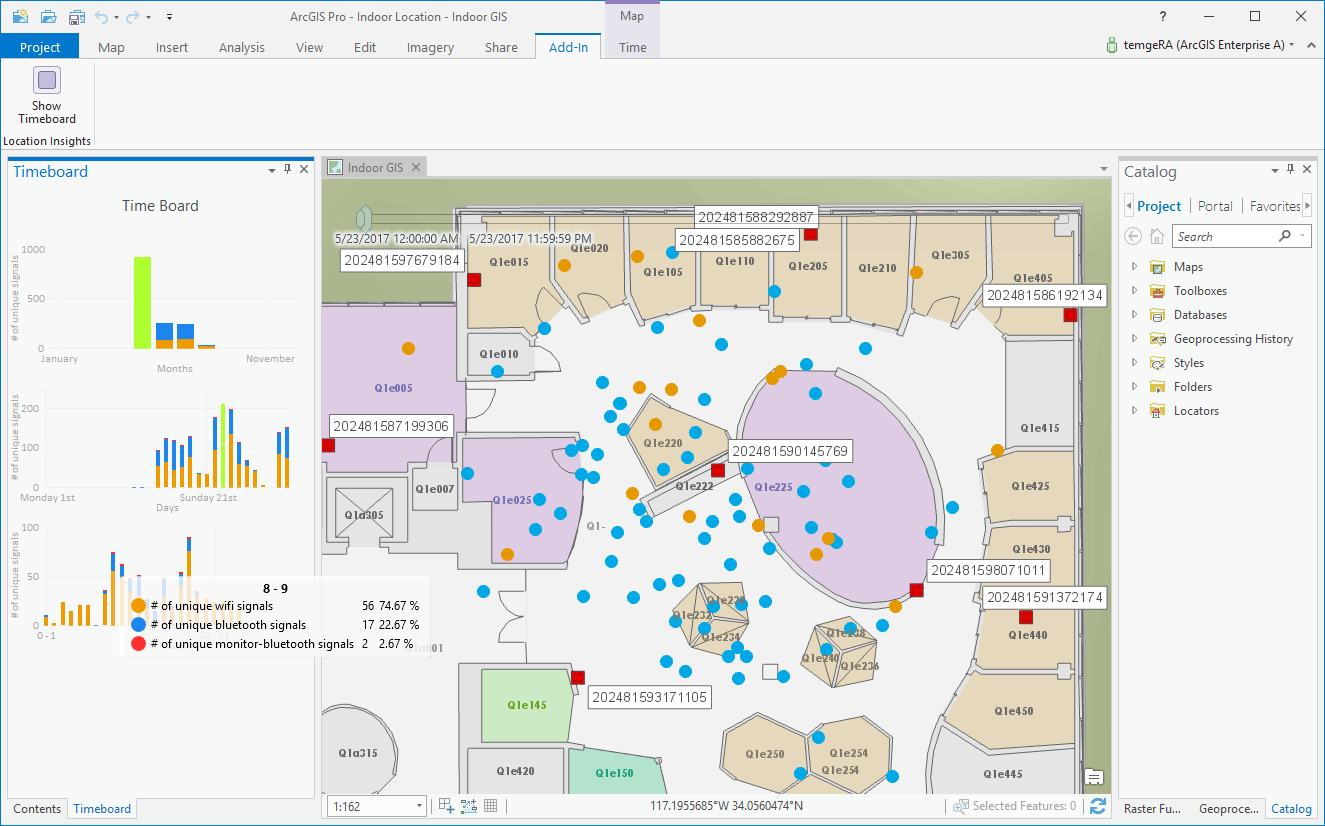Click the Undo arrow icon
Image resolution: width=1325 pixels, height=826 pixels.
coord(101,17)
